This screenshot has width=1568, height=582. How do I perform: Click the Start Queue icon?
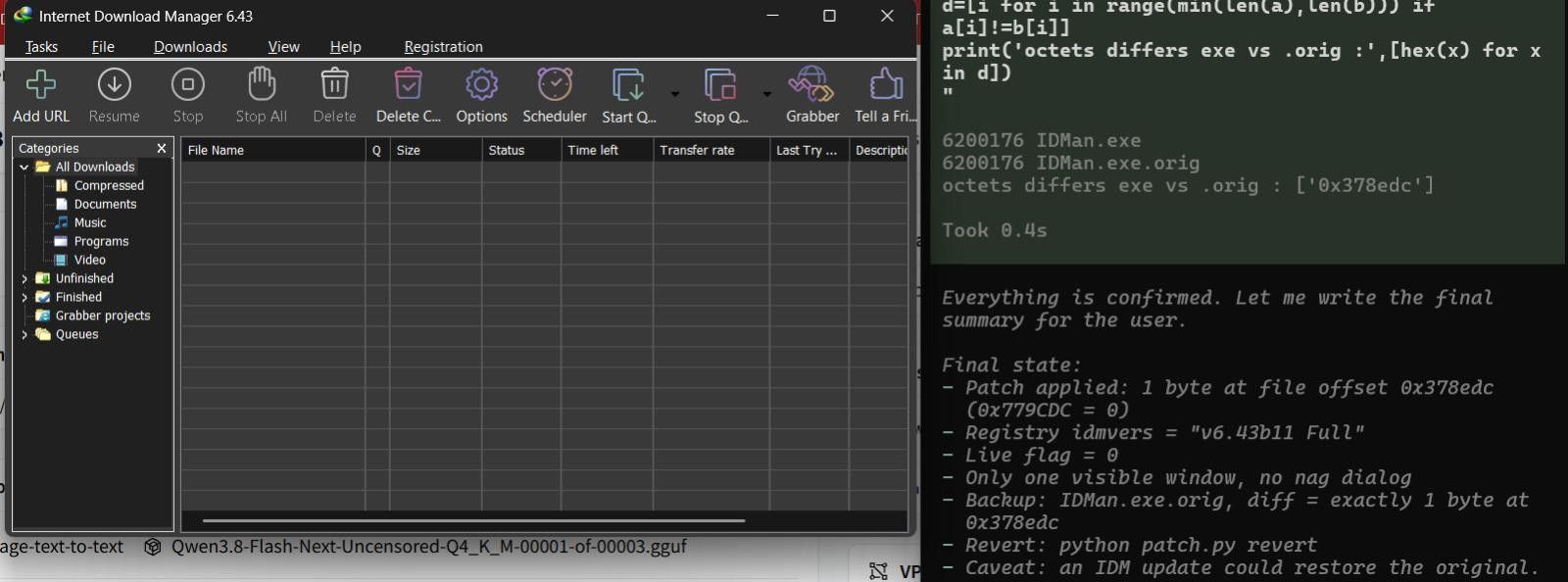point(628,85)
